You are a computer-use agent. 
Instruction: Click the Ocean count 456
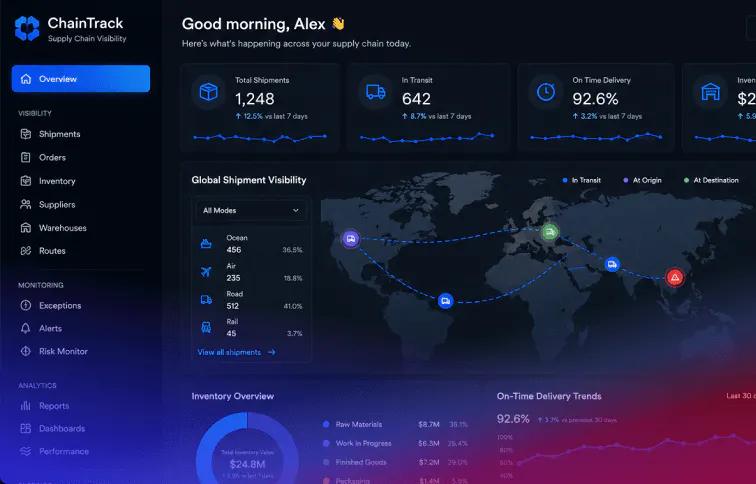click(234, 250)
